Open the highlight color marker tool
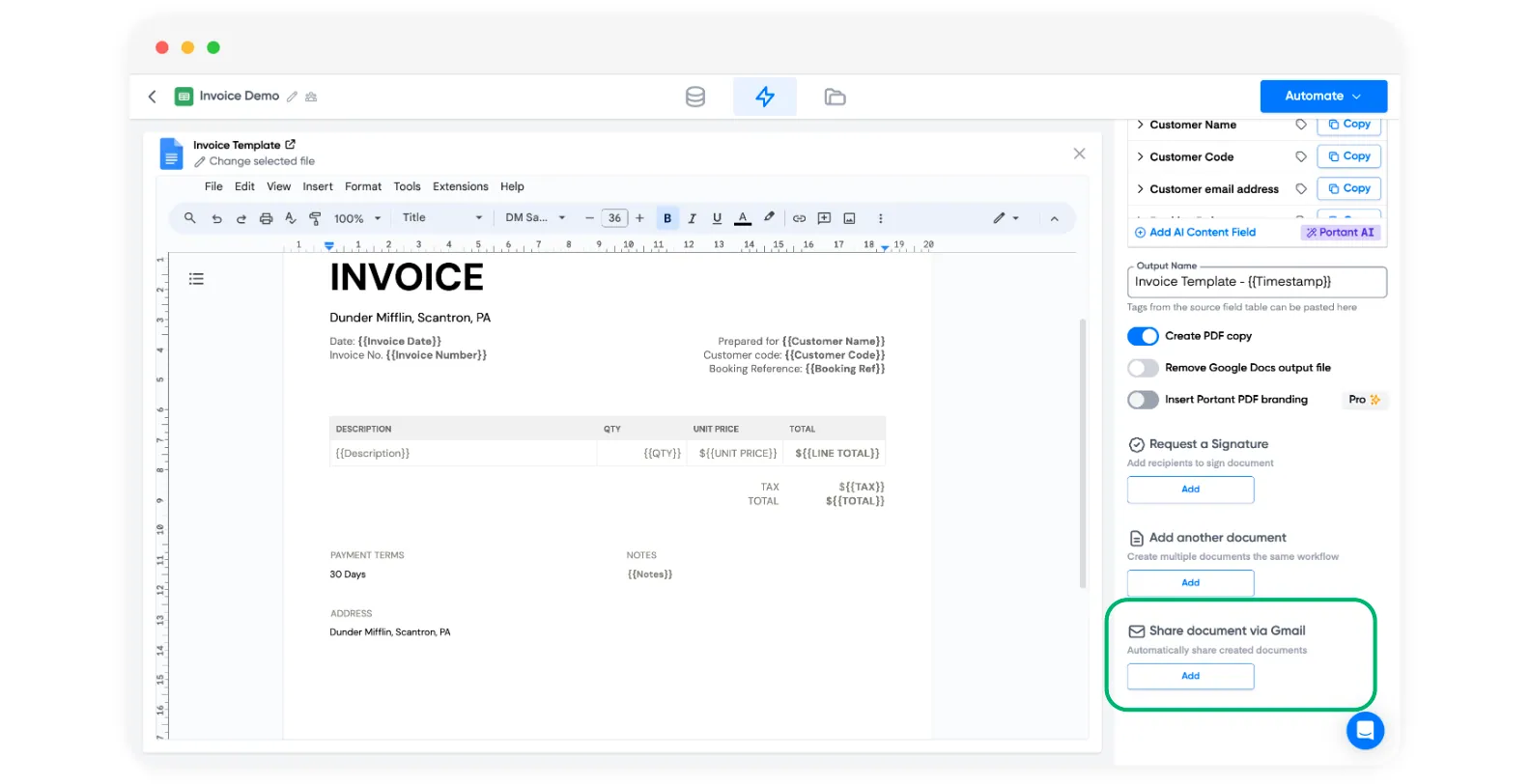The height and width of the screenshot is (784, 1530). pyautogui.click(x=769, y=218)
